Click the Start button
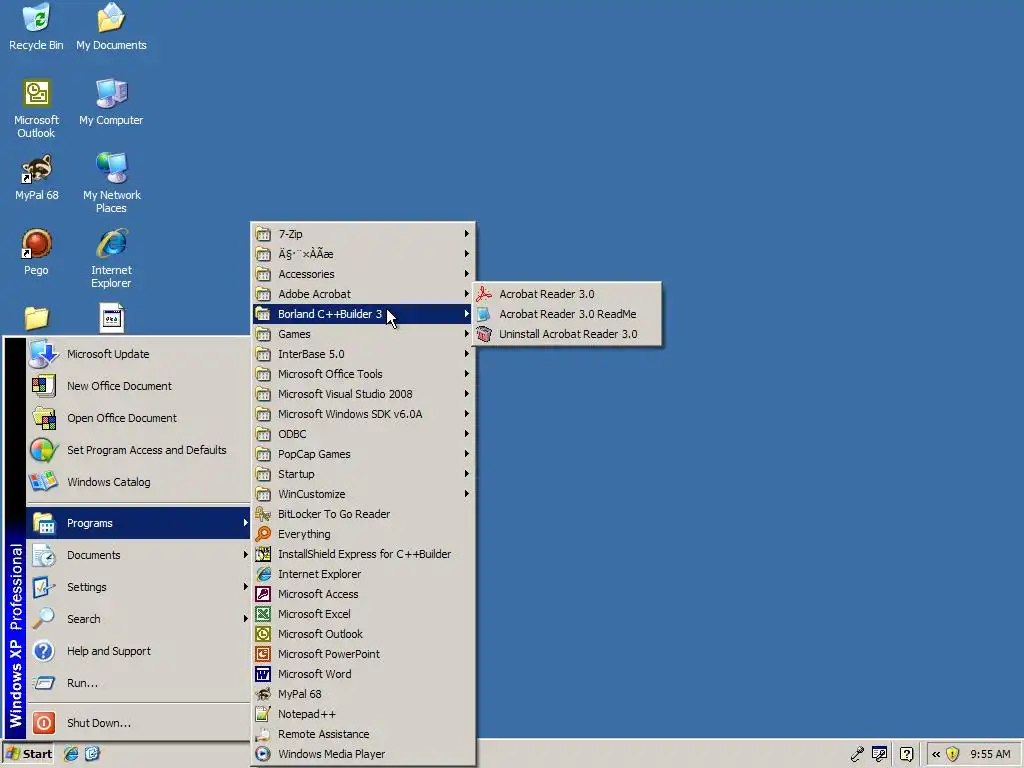The width and height of the screenshot is (1024, 768). click(x=29, y=754)
